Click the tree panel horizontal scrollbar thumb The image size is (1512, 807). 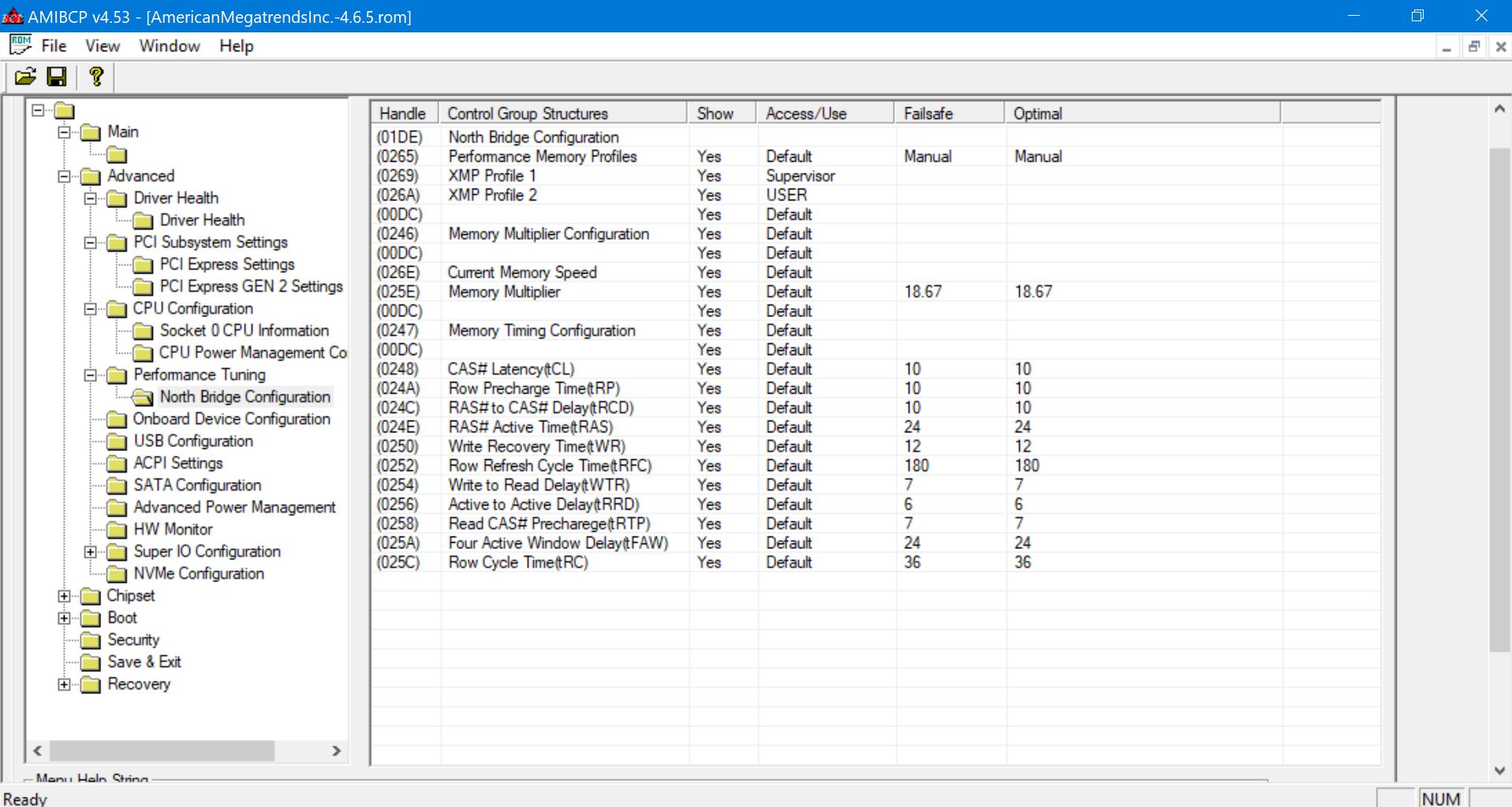click(162, 750)
